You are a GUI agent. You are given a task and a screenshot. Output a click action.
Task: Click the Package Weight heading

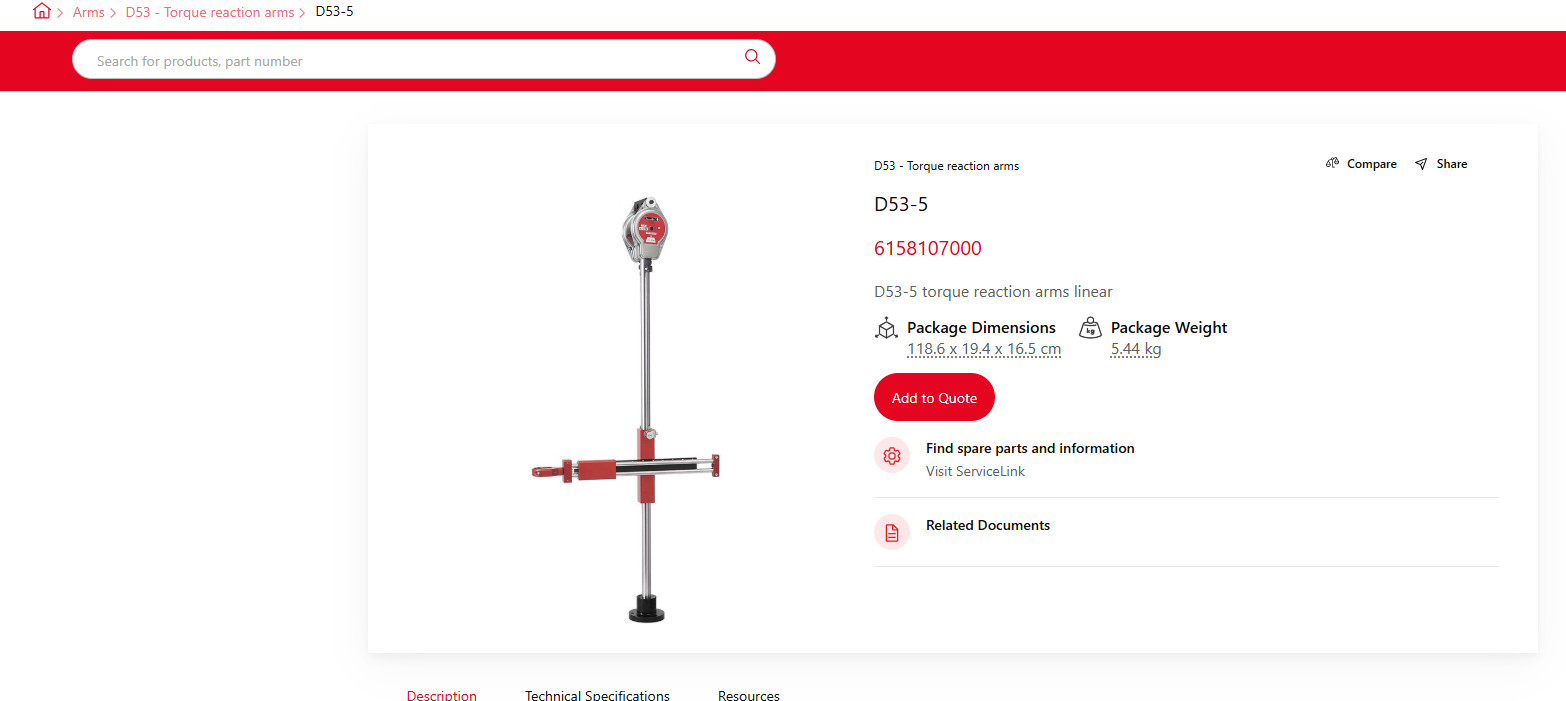click(1169, 327)
